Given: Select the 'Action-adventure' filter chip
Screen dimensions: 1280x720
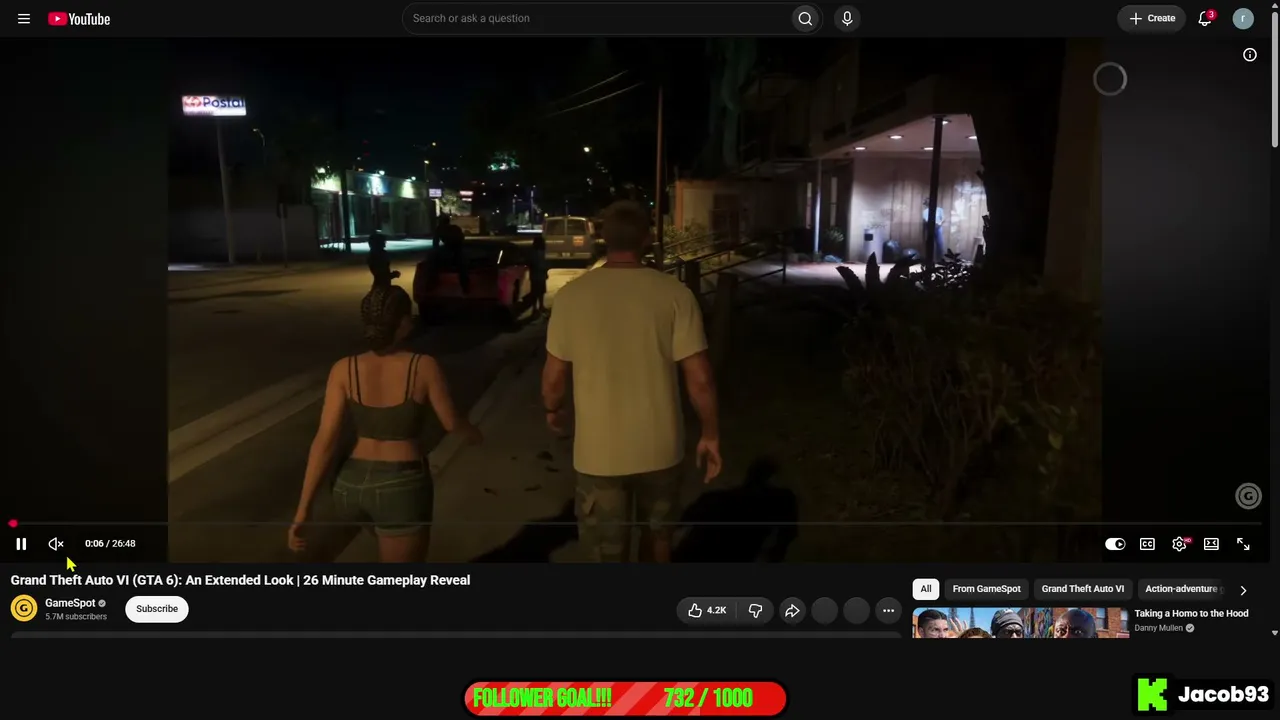Looking at the screenshot, I should tap(1181, 589).
